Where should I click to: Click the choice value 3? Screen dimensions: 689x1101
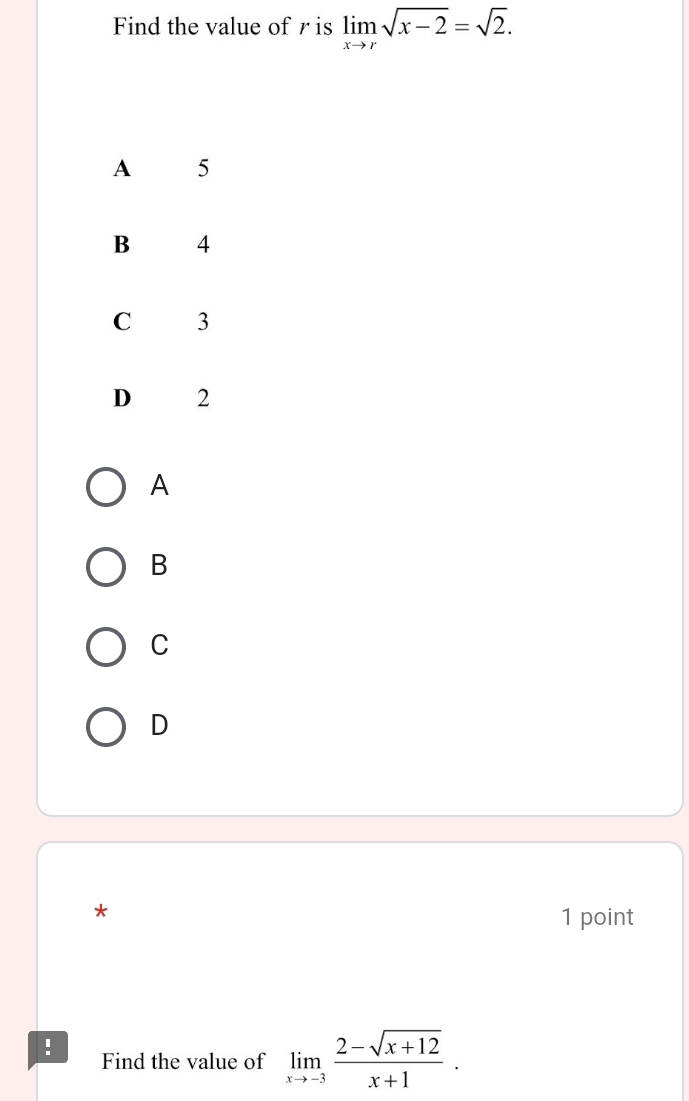[203, 322]
